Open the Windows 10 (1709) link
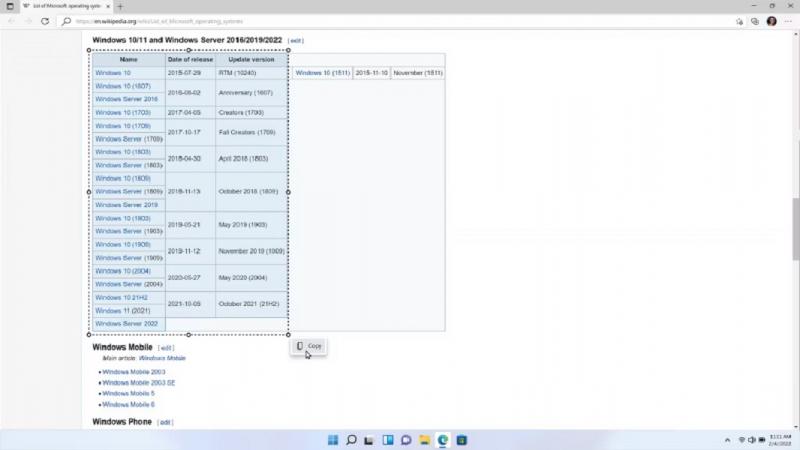Screen dimensions: 800x450 123,126
